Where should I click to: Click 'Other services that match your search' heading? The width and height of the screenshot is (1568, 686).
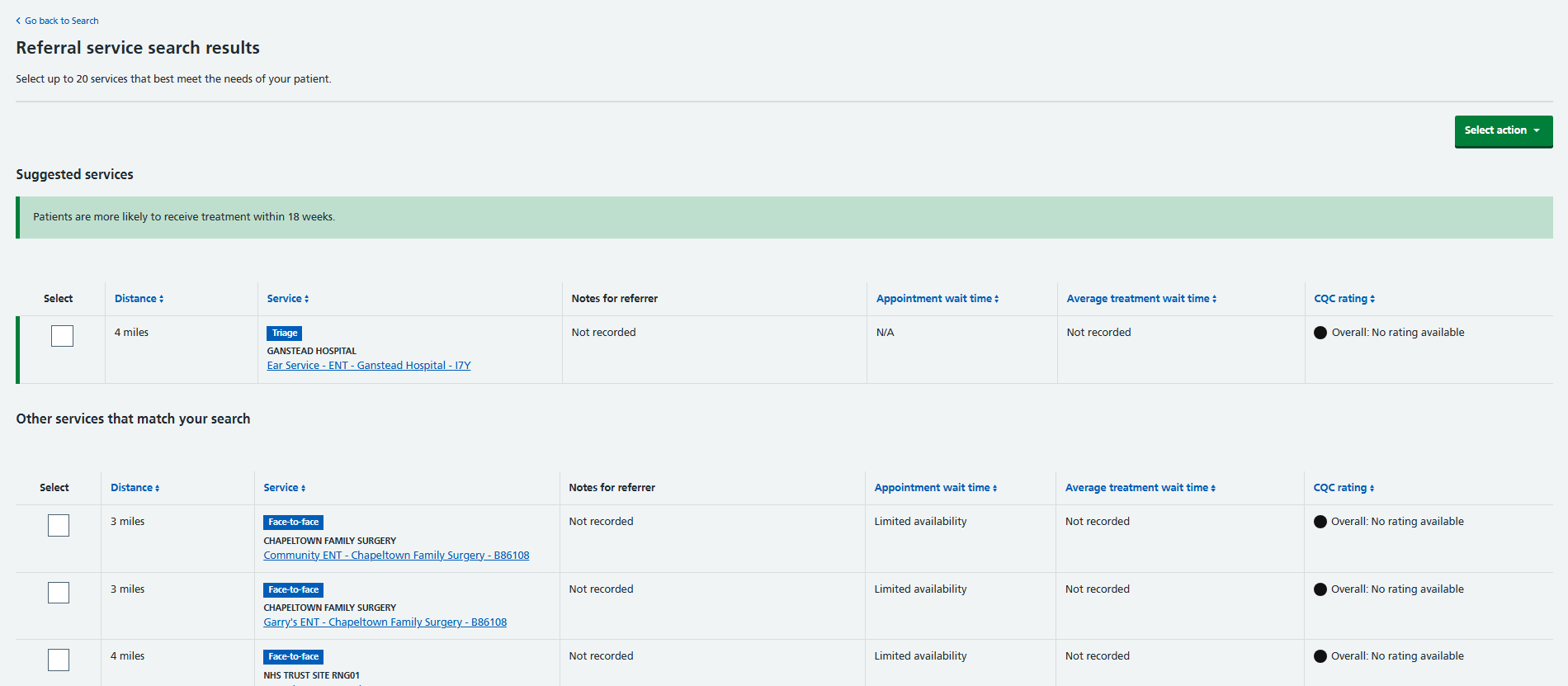(x=133, y=419)
